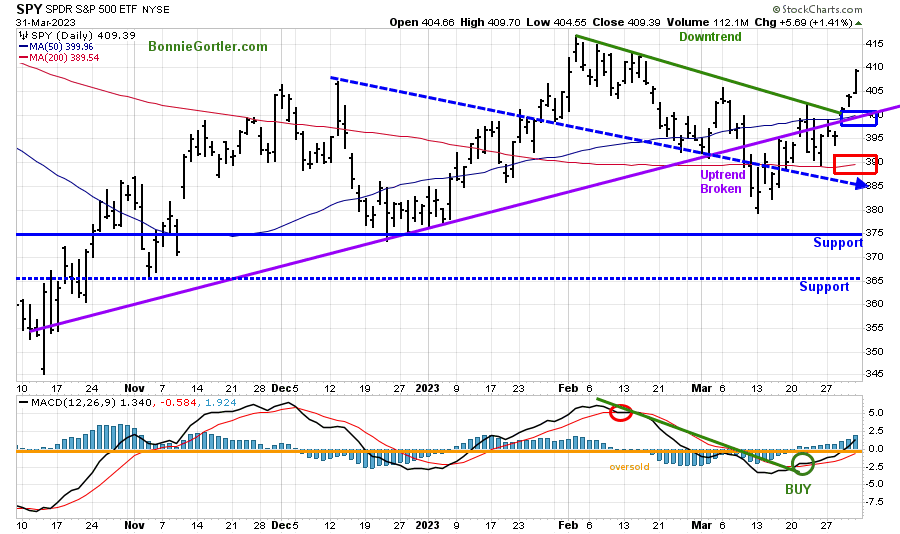Click the 380 price axis label
Viewport: 900px width, 534px height.
click(x=874, y=210)
